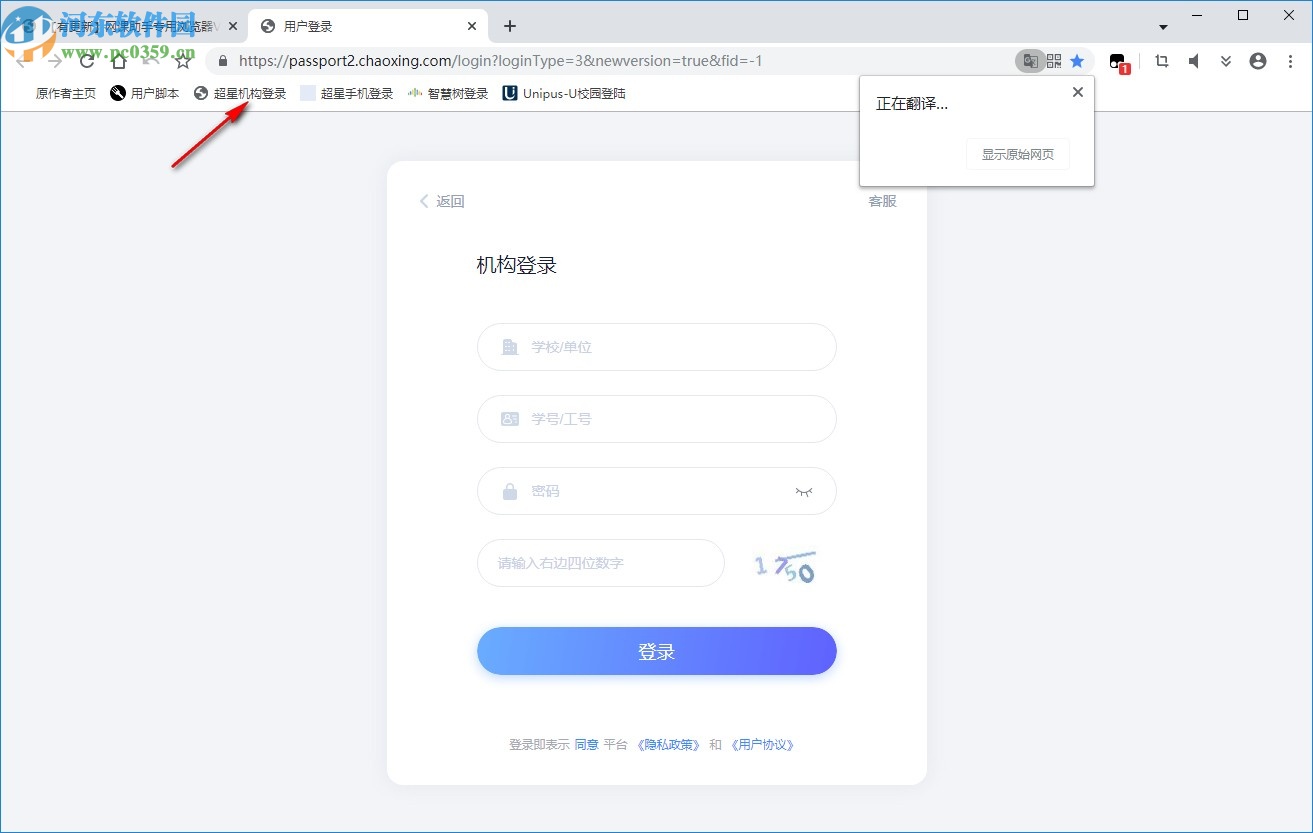Open the three-dot browser menu

click(1291, 61)
